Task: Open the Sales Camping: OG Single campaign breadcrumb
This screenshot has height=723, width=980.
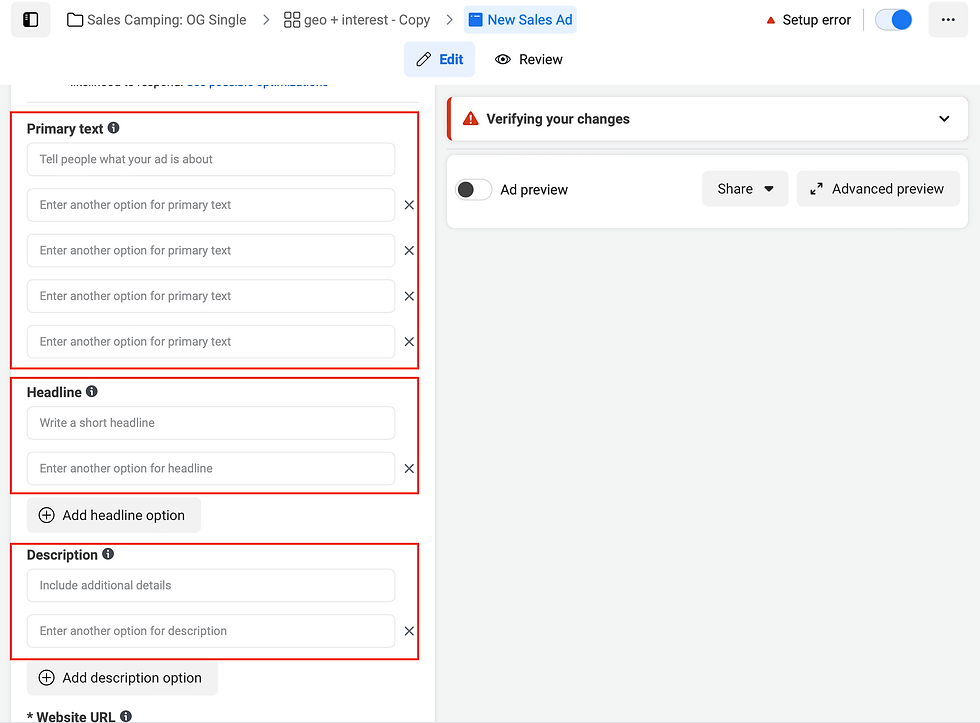Action: (157, 20)
